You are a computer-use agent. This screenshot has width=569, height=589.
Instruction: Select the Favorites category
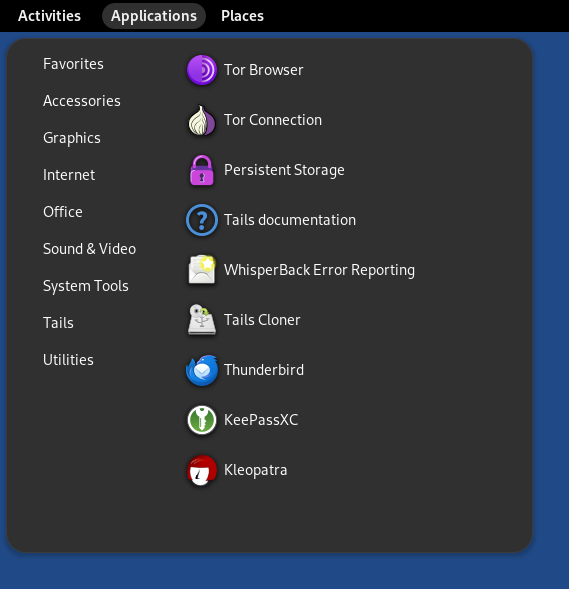tap(73, 64)
